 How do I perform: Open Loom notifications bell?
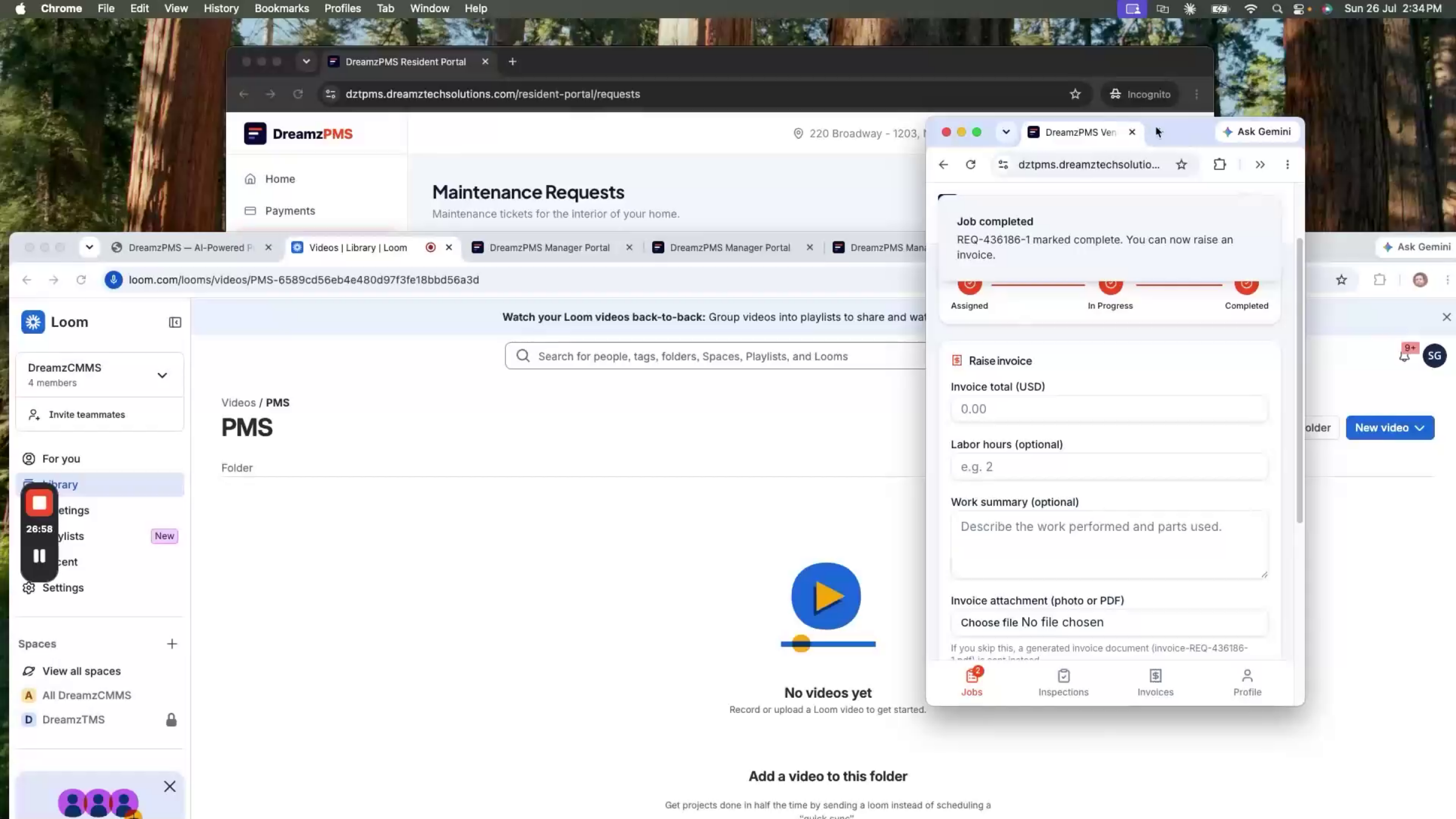tap(1404, 356)
